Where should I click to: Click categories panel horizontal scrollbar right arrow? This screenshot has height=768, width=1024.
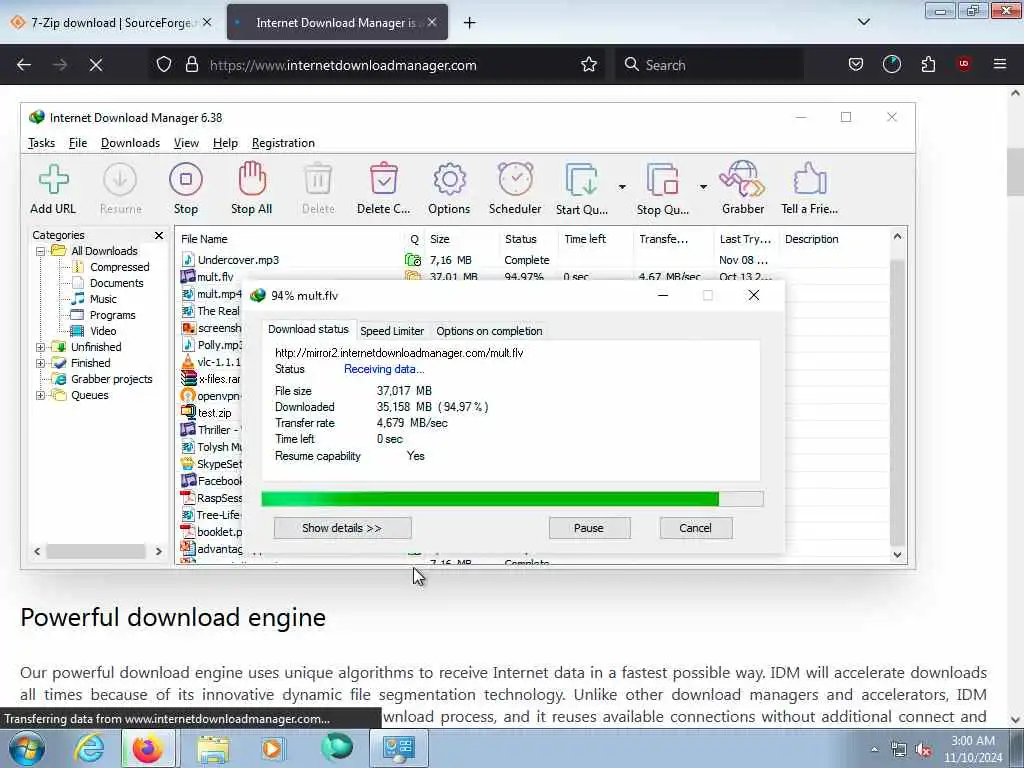point(159,552)
